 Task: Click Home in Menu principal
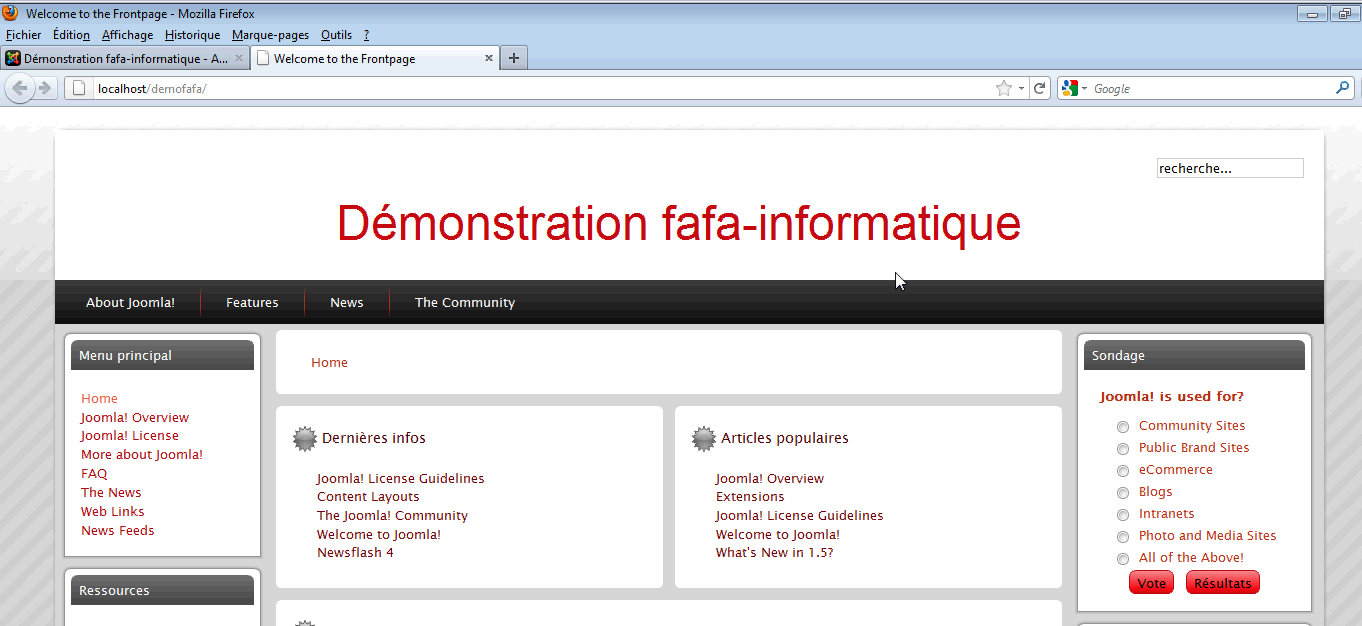coord(99,398)
